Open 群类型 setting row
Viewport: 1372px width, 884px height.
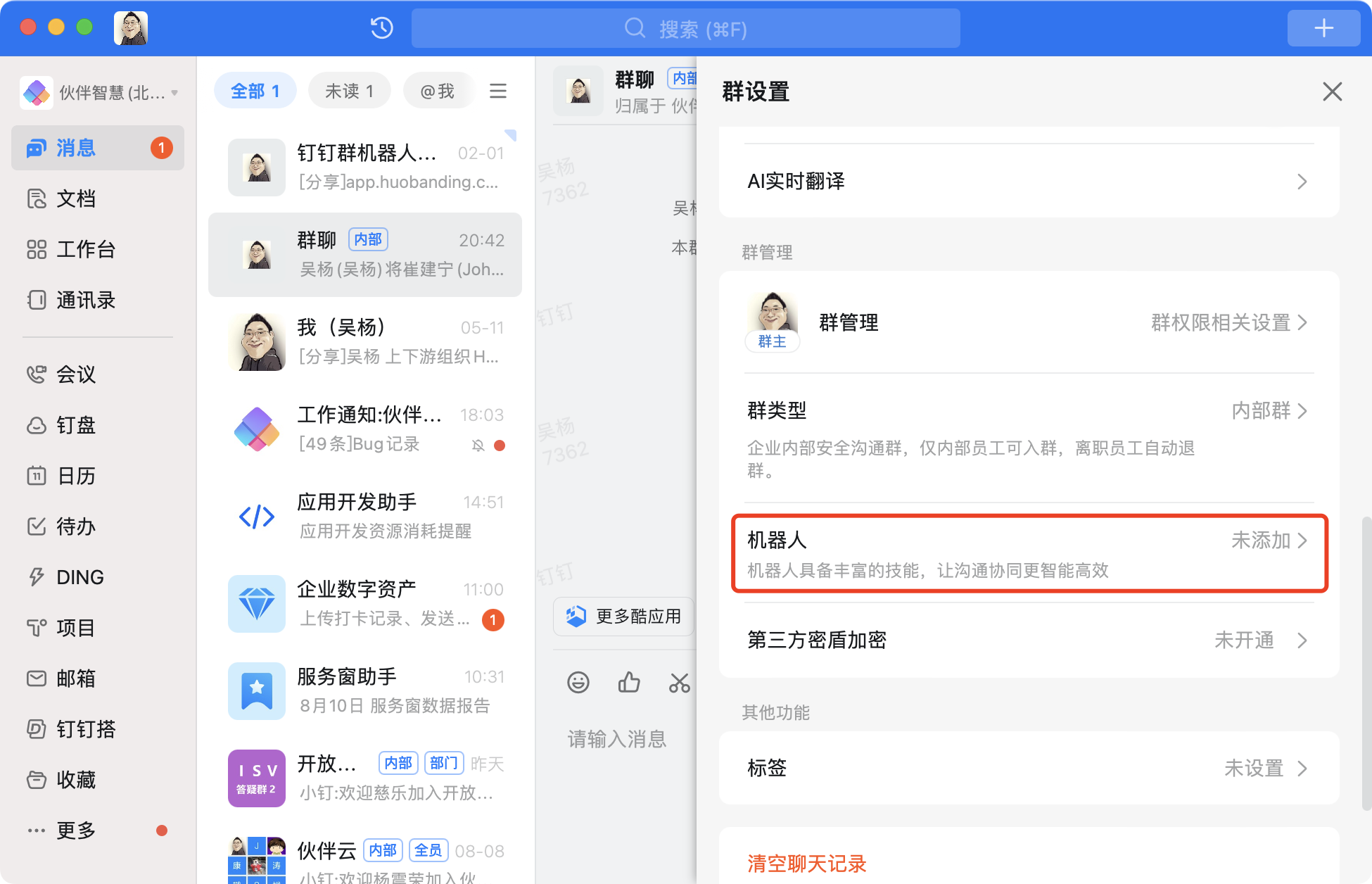click(1029, 438)
